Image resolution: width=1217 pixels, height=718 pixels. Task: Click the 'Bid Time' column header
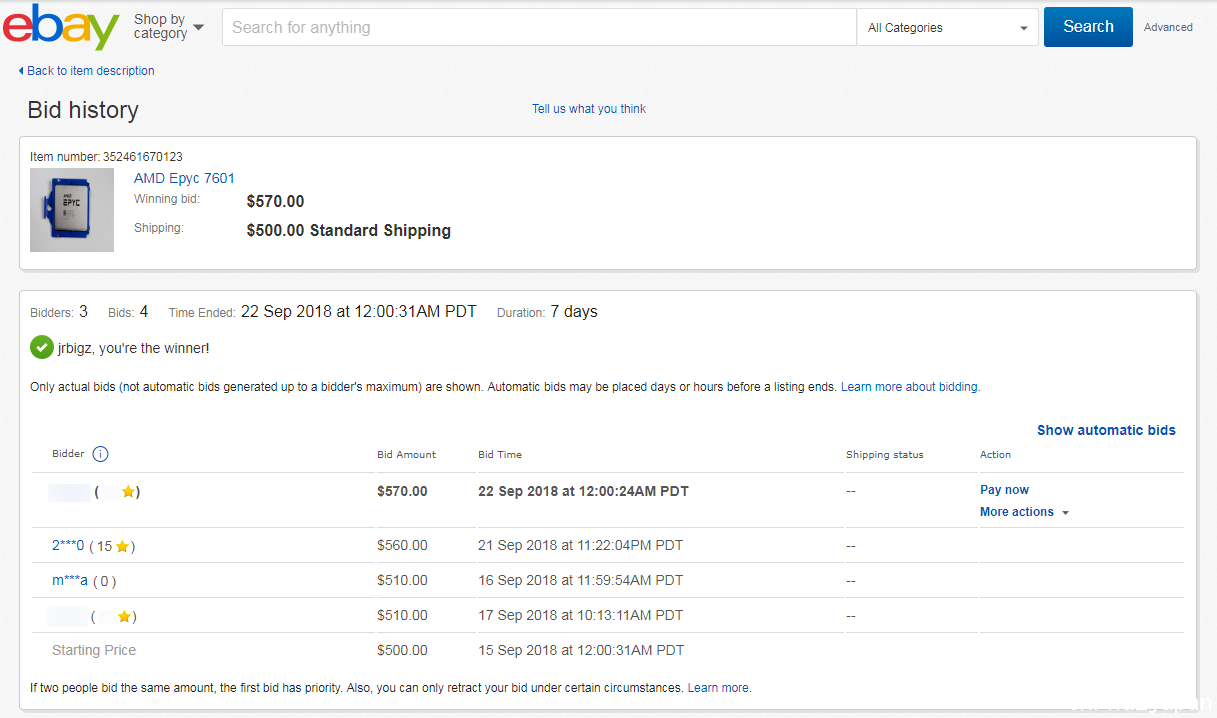(500, 455)
